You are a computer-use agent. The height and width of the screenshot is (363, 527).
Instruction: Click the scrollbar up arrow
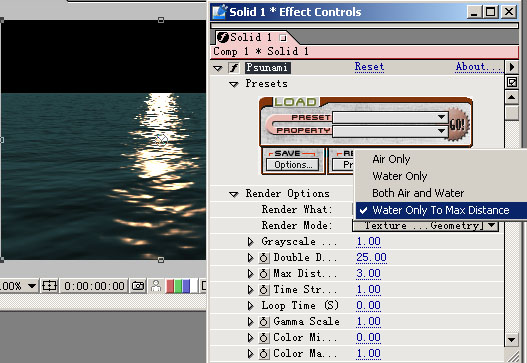[512, 98]
